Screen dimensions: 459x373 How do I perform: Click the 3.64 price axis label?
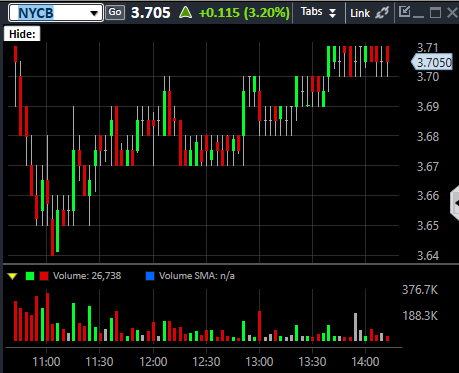pos(428,256)
